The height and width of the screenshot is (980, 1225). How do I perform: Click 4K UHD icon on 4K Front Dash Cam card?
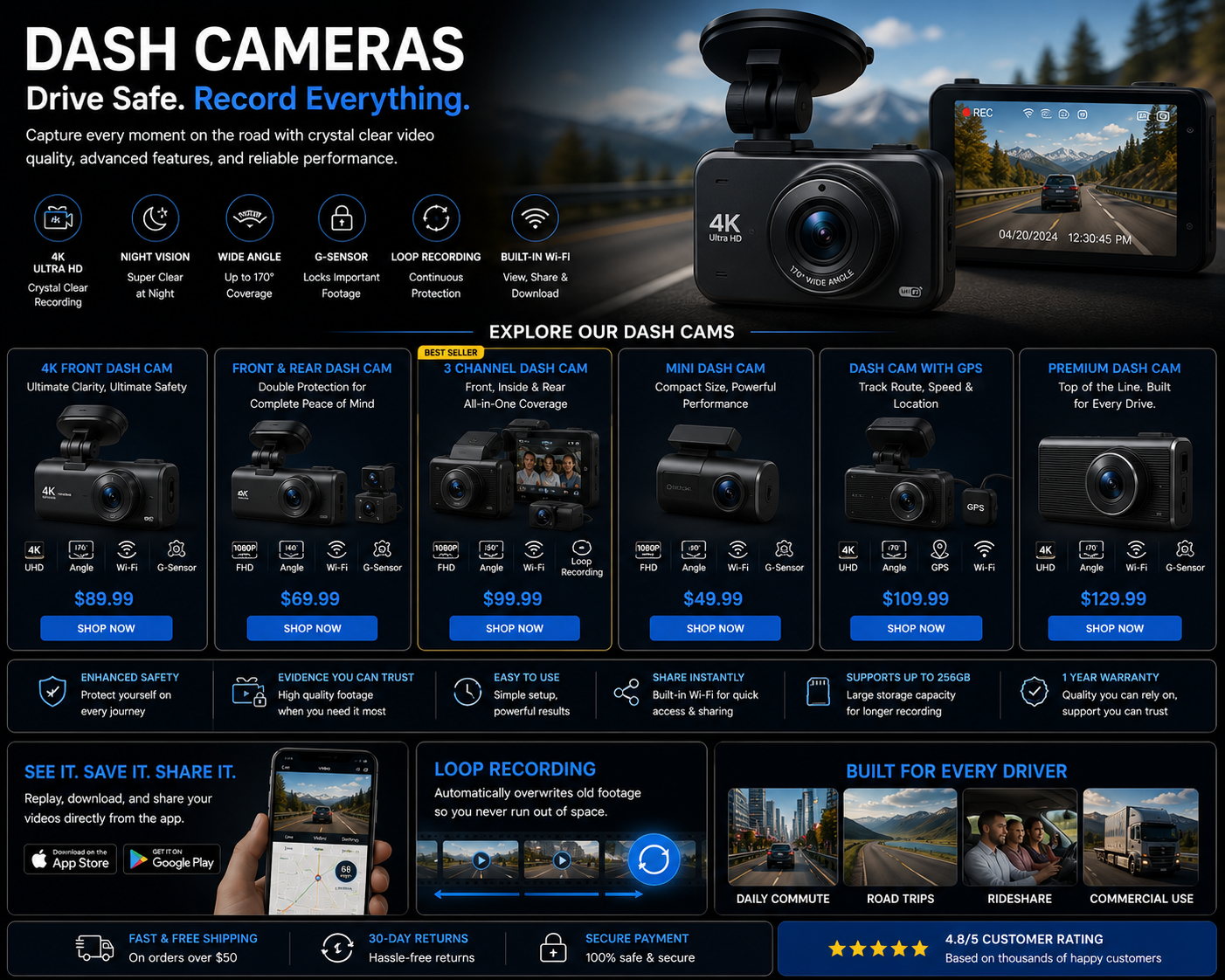34,549
